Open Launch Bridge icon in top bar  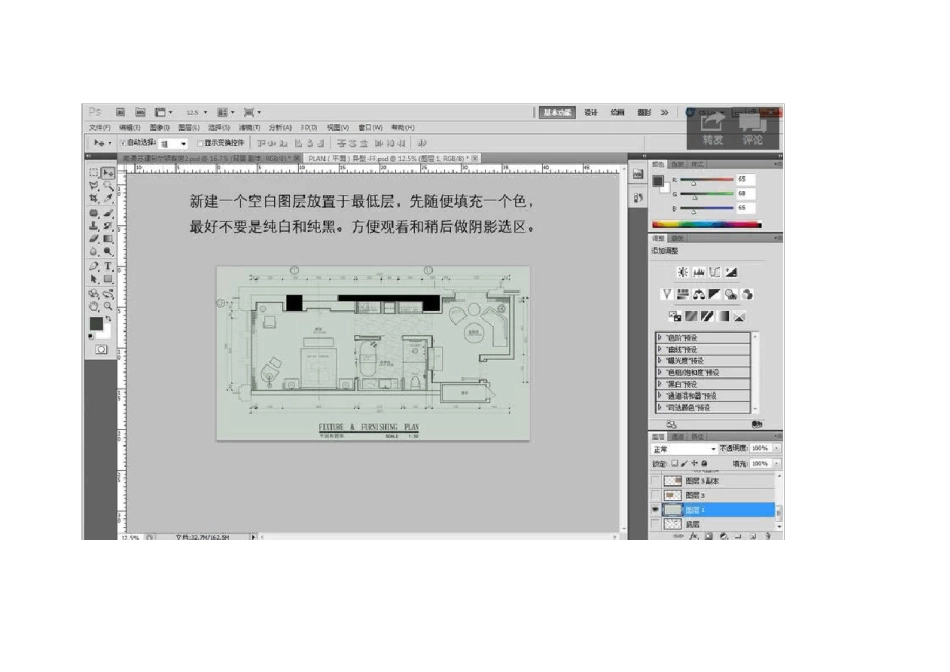tap(121, 112)
